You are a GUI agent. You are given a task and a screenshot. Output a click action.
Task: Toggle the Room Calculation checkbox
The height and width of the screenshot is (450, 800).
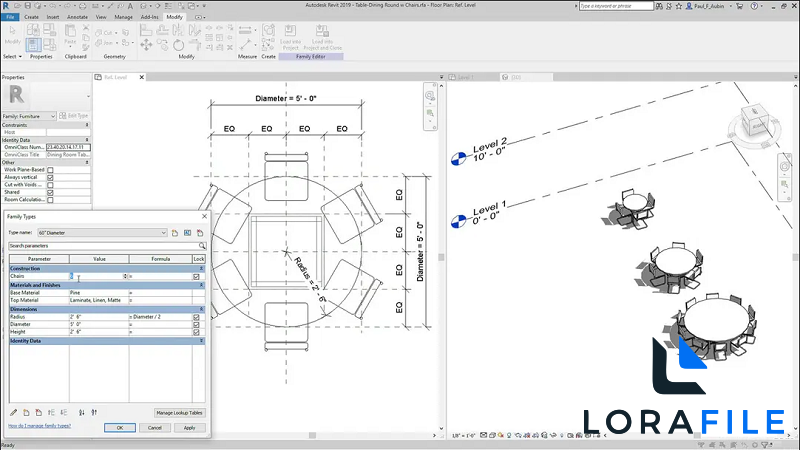click(x=50, y=200)
